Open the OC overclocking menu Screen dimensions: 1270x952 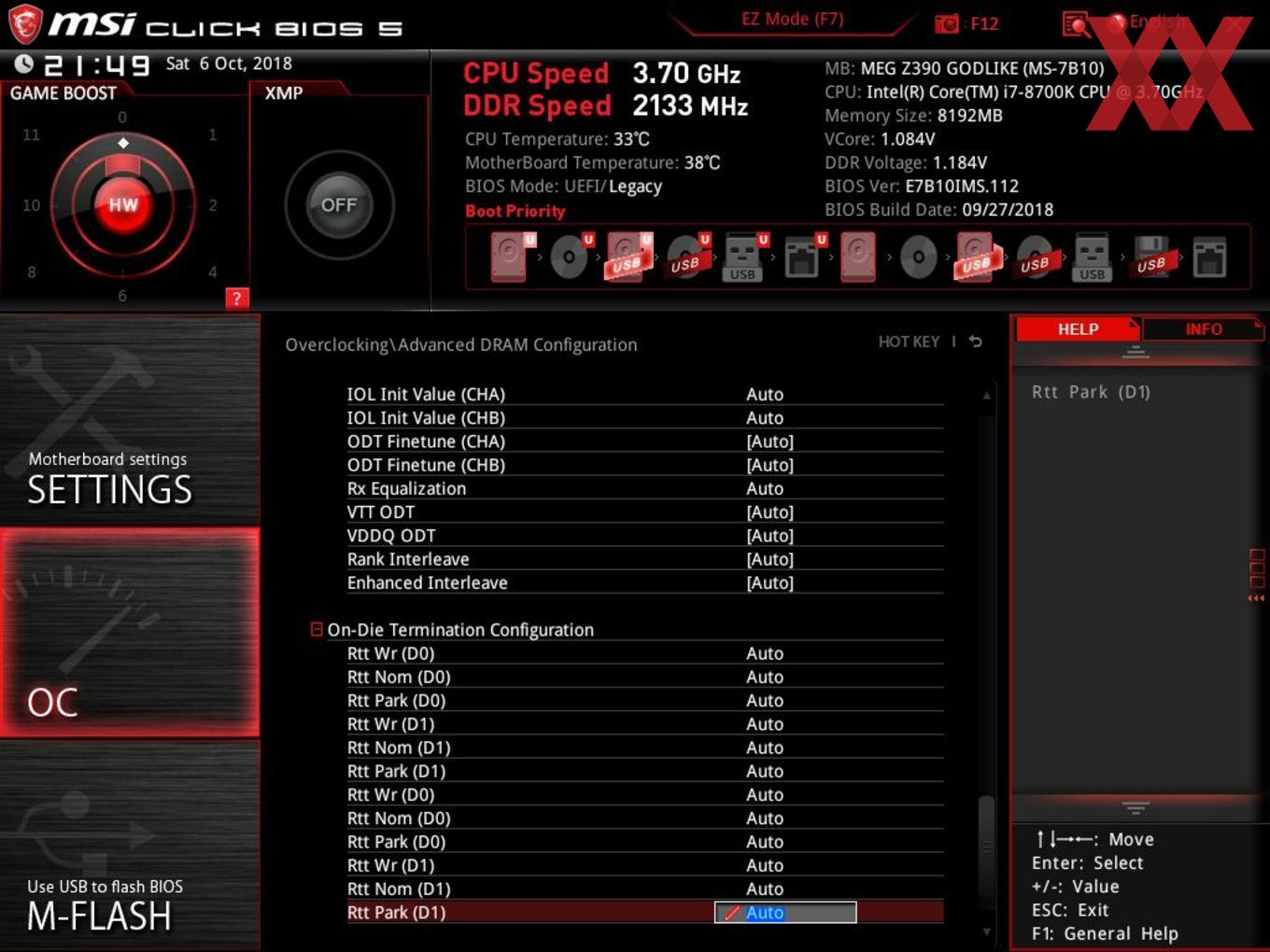pos(130,633)
